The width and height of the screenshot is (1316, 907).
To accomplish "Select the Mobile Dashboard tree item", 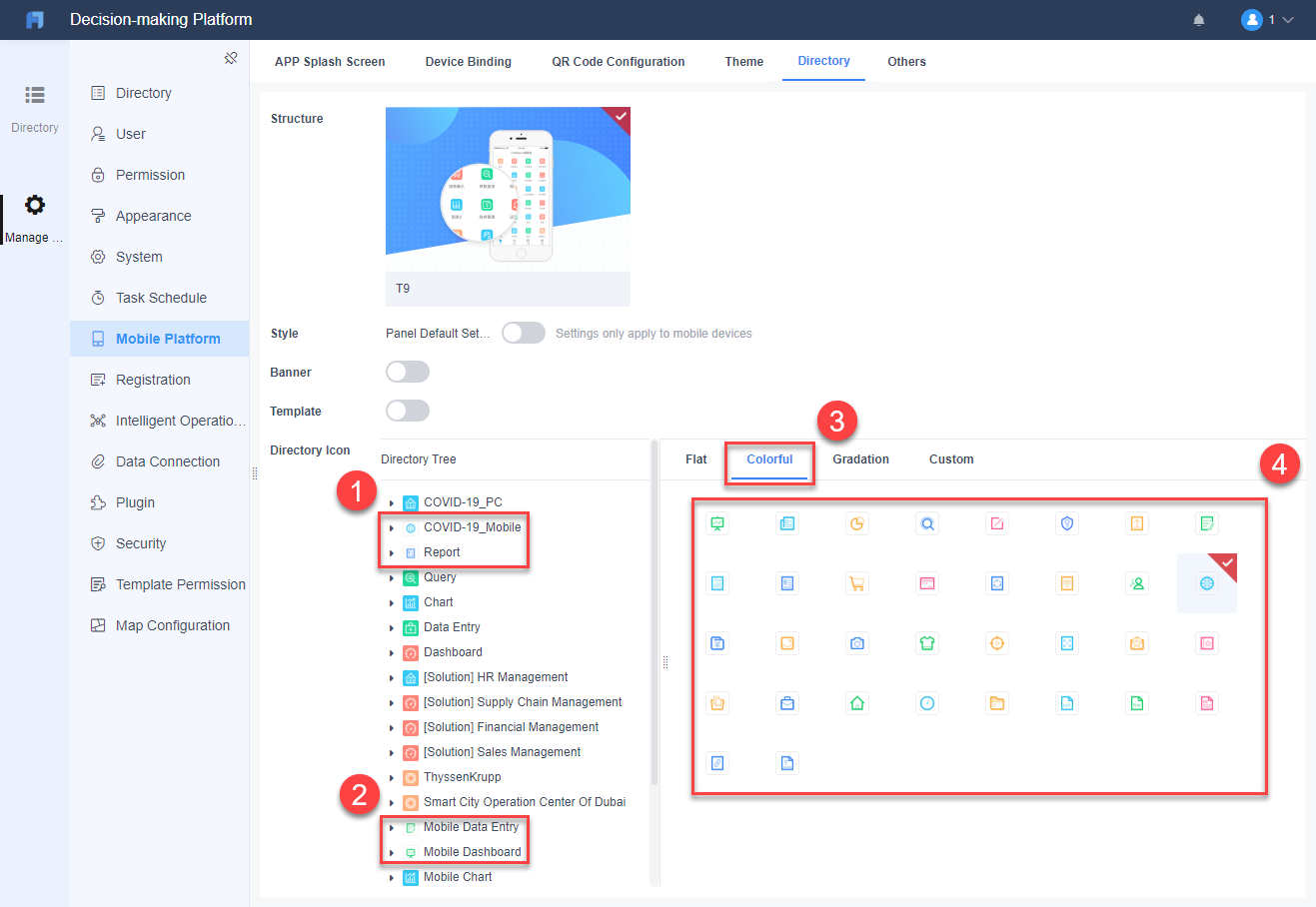I will pos(472,852).
